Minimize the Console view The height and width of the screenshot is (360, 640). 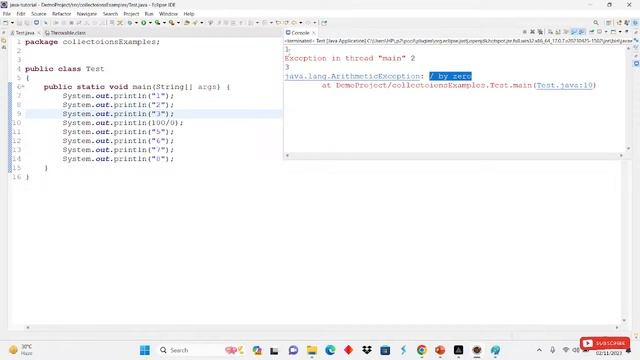(x=627, y=31)
